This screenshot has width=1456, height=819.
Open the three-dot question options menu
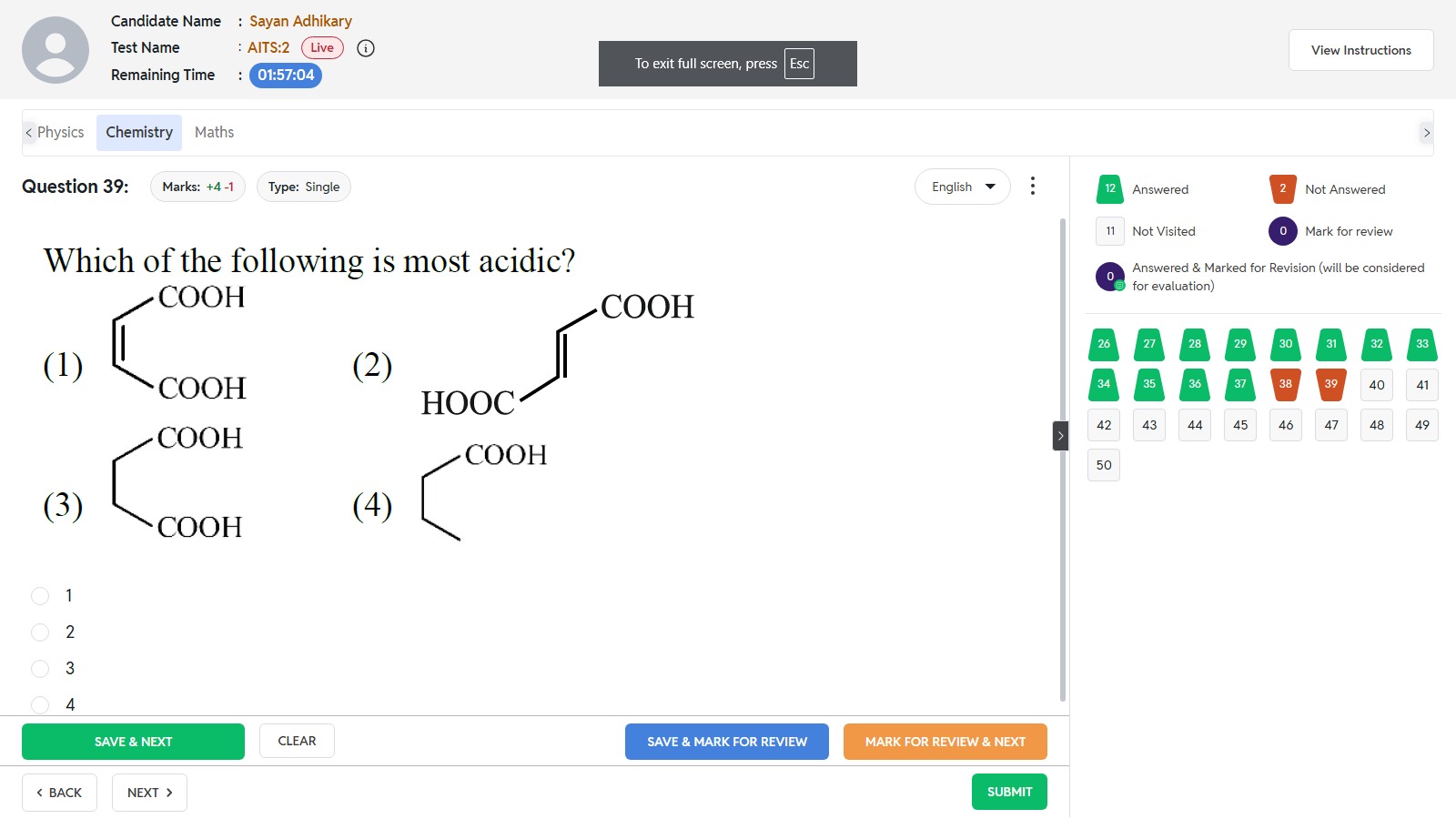(x=1032, y=187)
